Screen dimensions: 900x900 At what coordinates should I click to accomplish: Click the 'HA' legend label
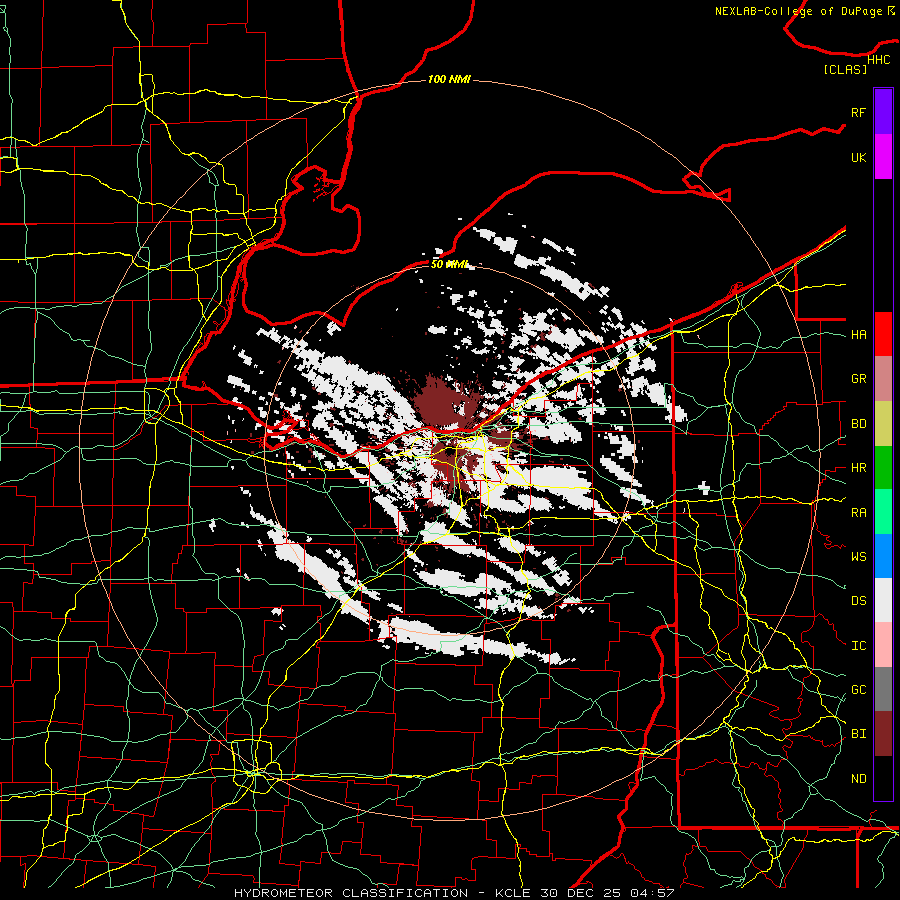(x=858, y=335)
